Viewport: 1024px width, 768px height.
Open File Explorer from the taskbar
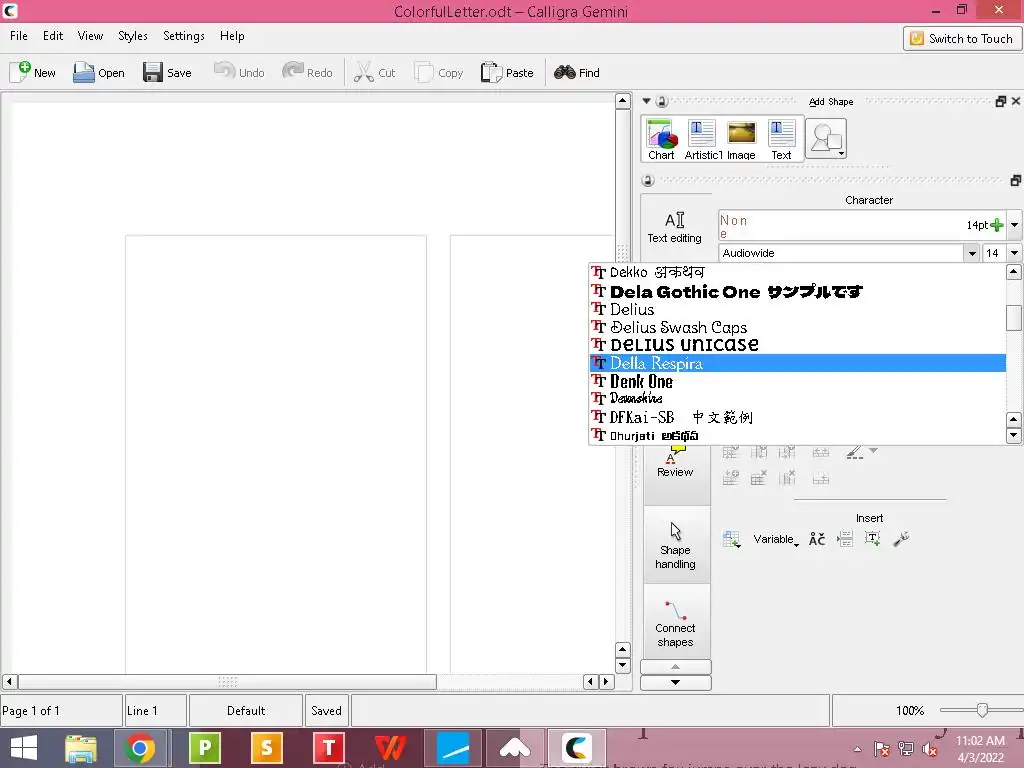[x=80, y=748]
